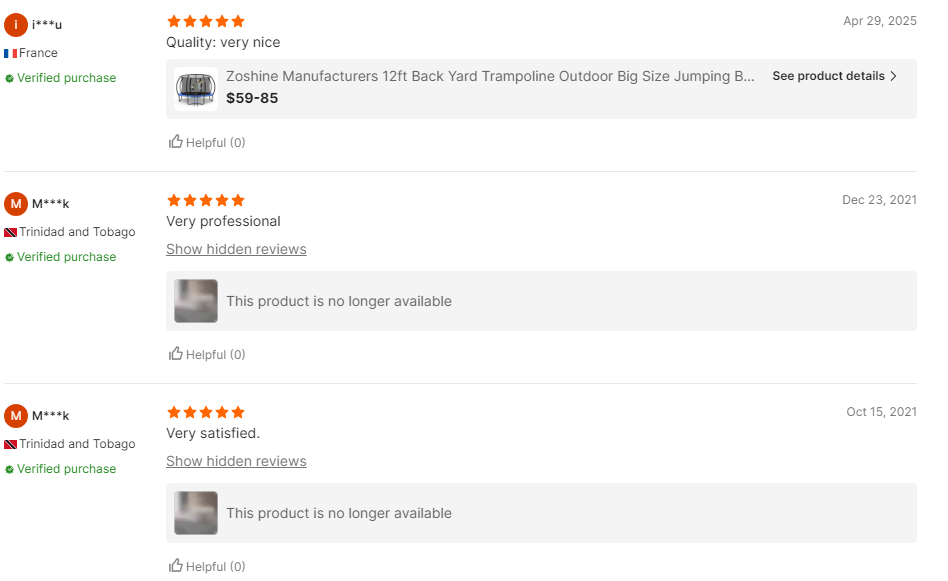
Task: Click Trinidad and Tobago flag on Dec 23 review
Action: pos(10,232)
